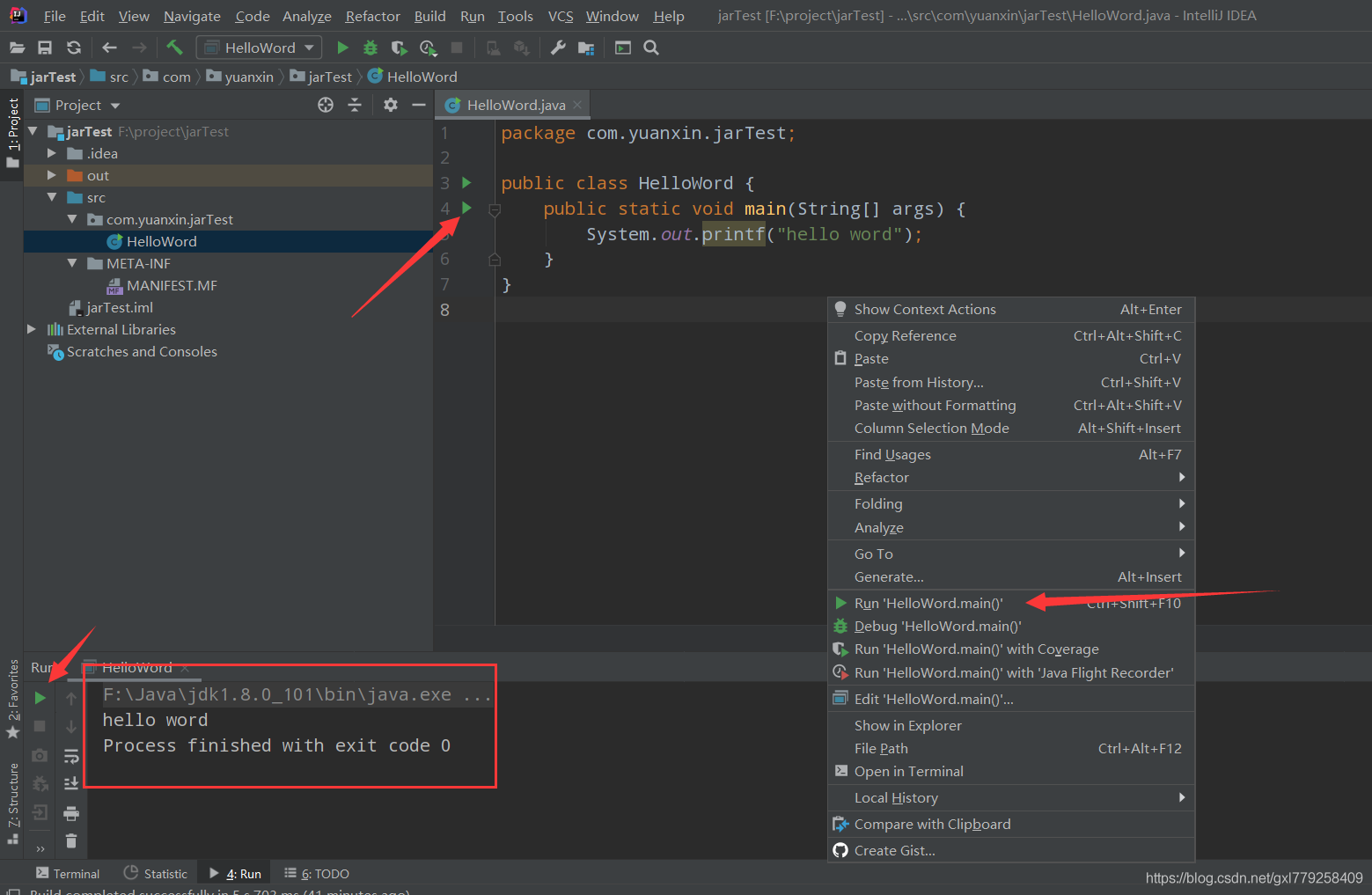Rerun HelloWord using Run panel play button
Screen dimensions: 1372x895
[40, 698]
